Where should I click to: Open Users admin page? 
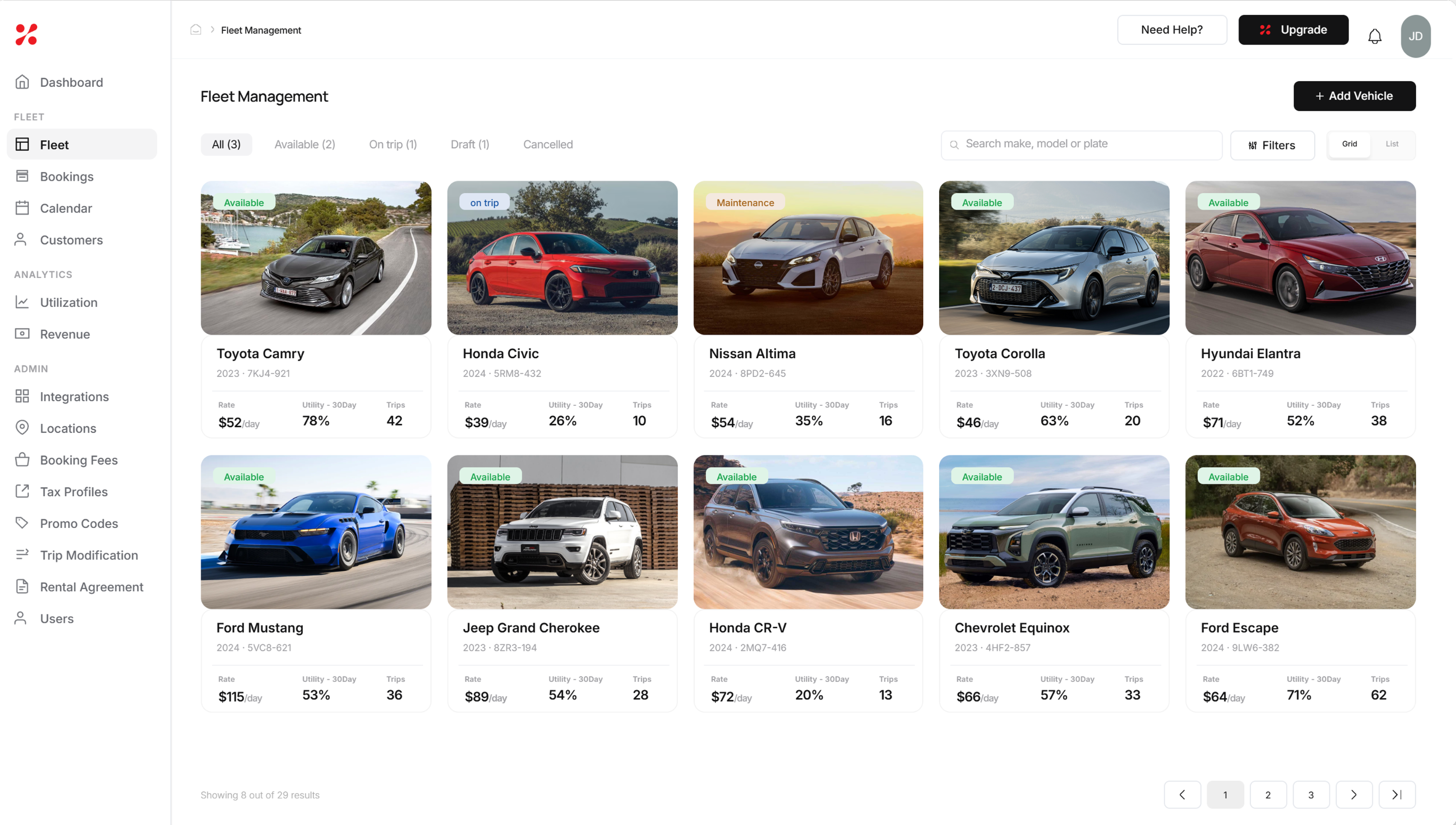coord(82,618)
